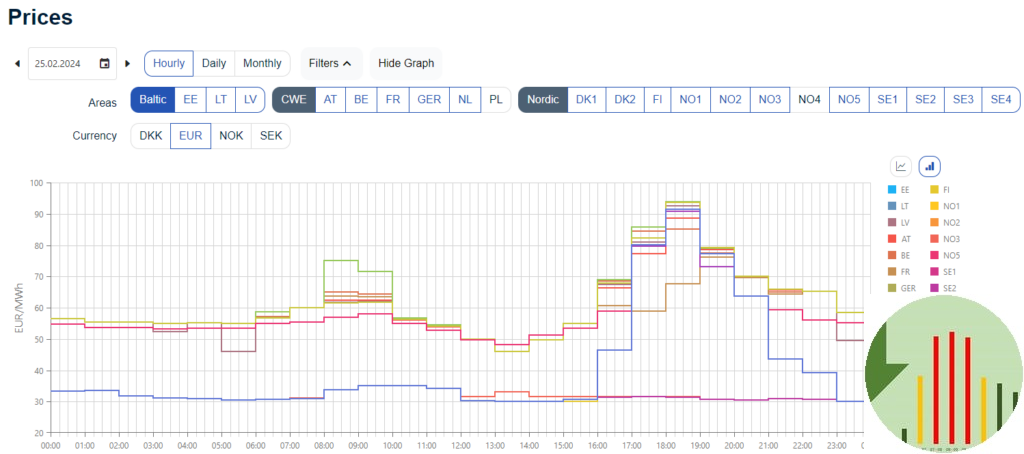Click the Hide Graph button
Viewport: 1024px width, 454px height.
click(x=406, y=63)
